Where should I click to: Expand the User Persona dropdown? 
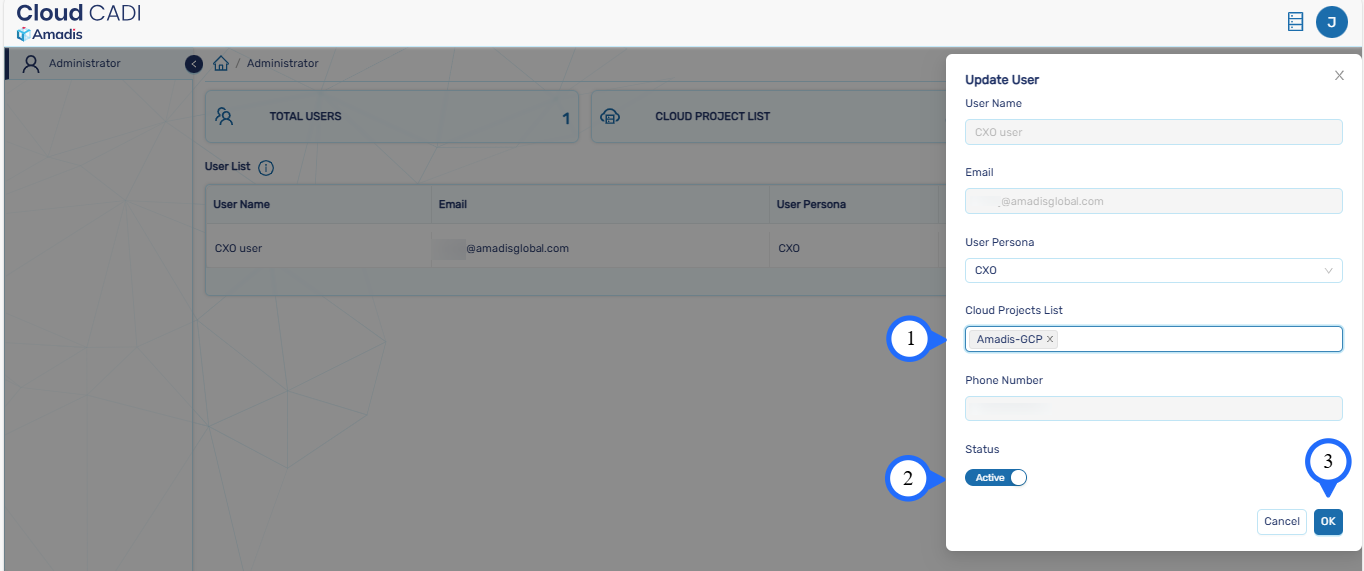pos(1153,271)
